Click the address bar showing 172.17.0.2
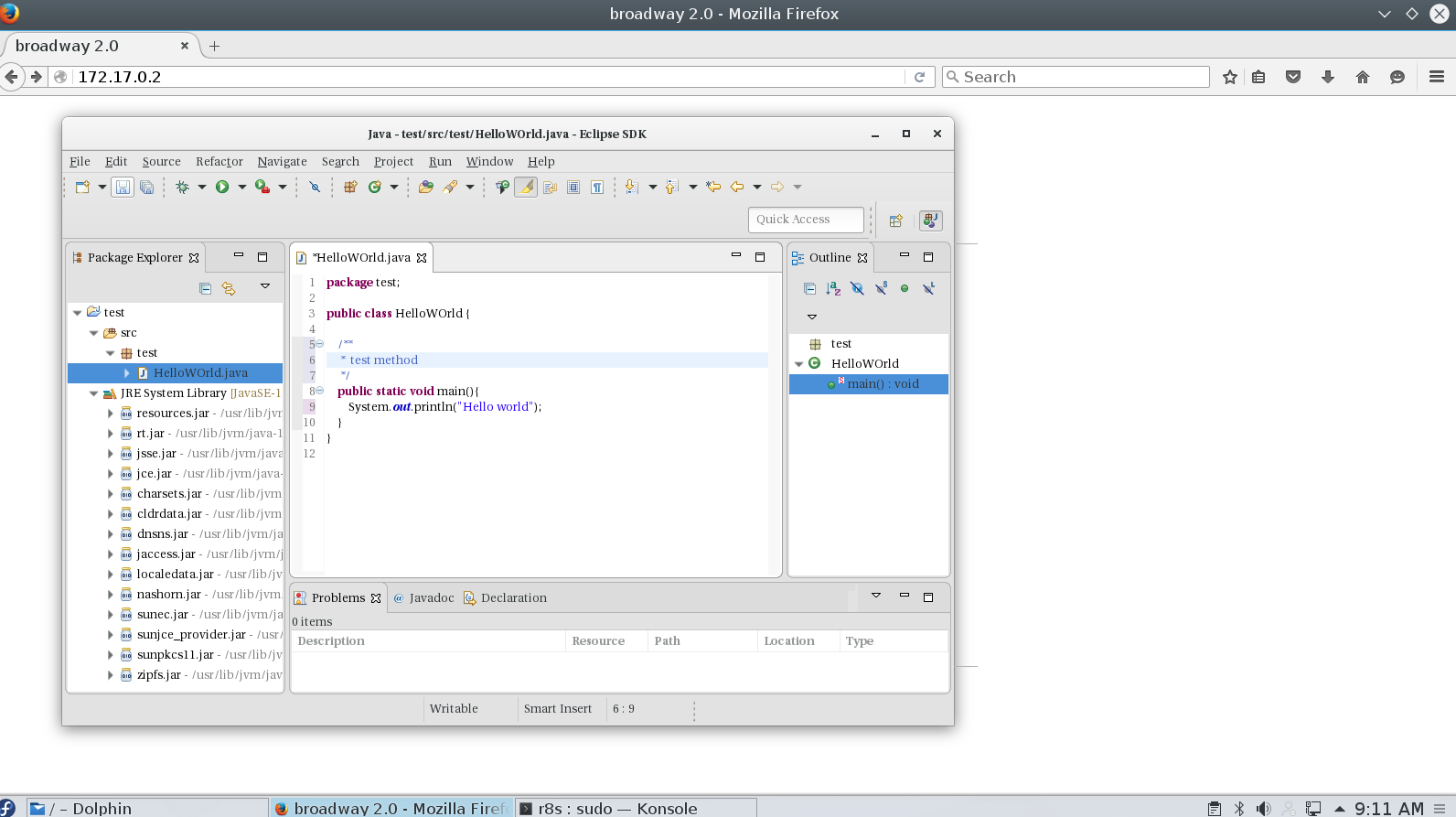Viewport: 1456px width, 817px height. pos(489,77)
